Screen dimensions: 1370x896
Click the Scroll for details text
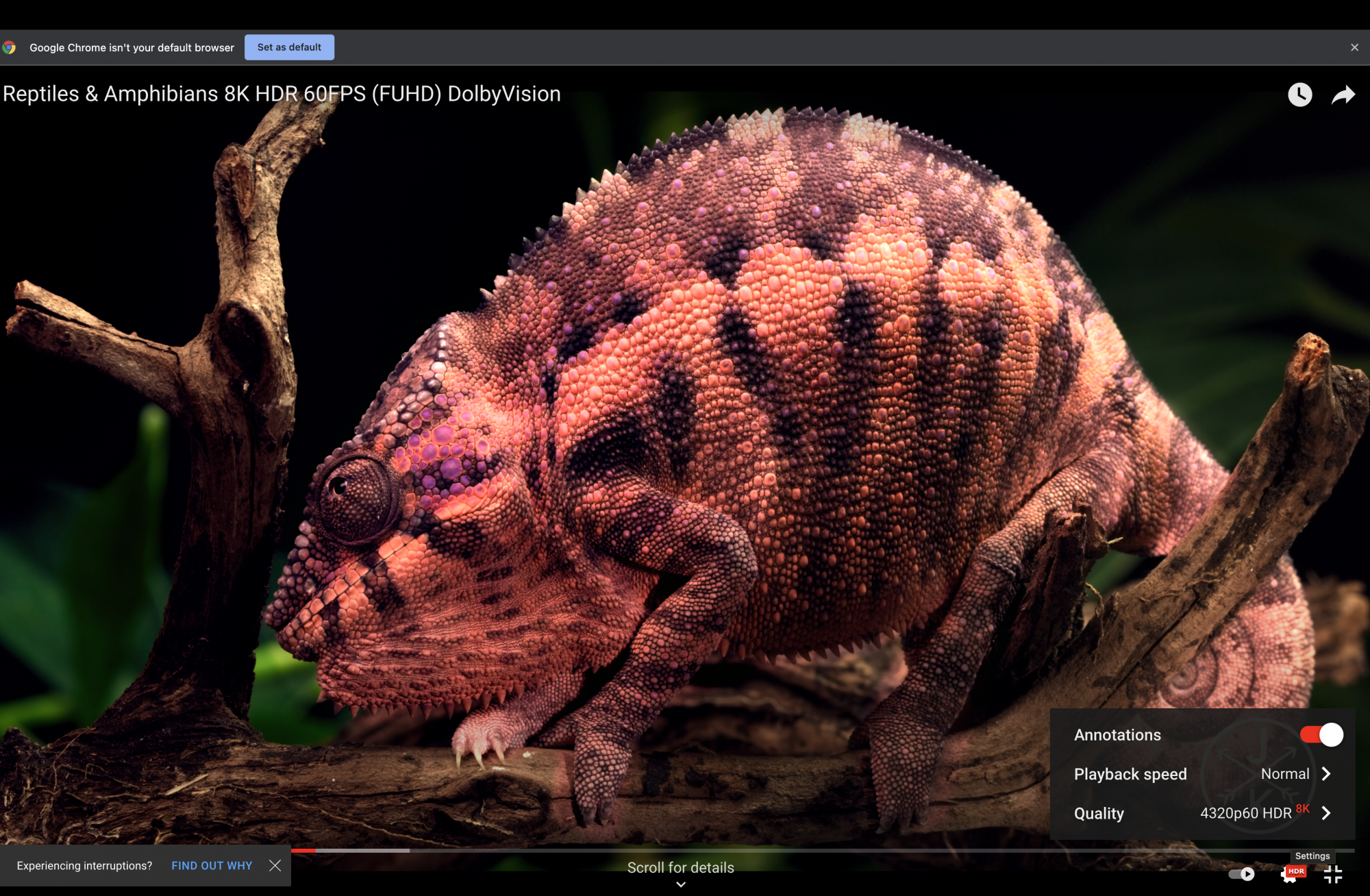click(680, 867)
